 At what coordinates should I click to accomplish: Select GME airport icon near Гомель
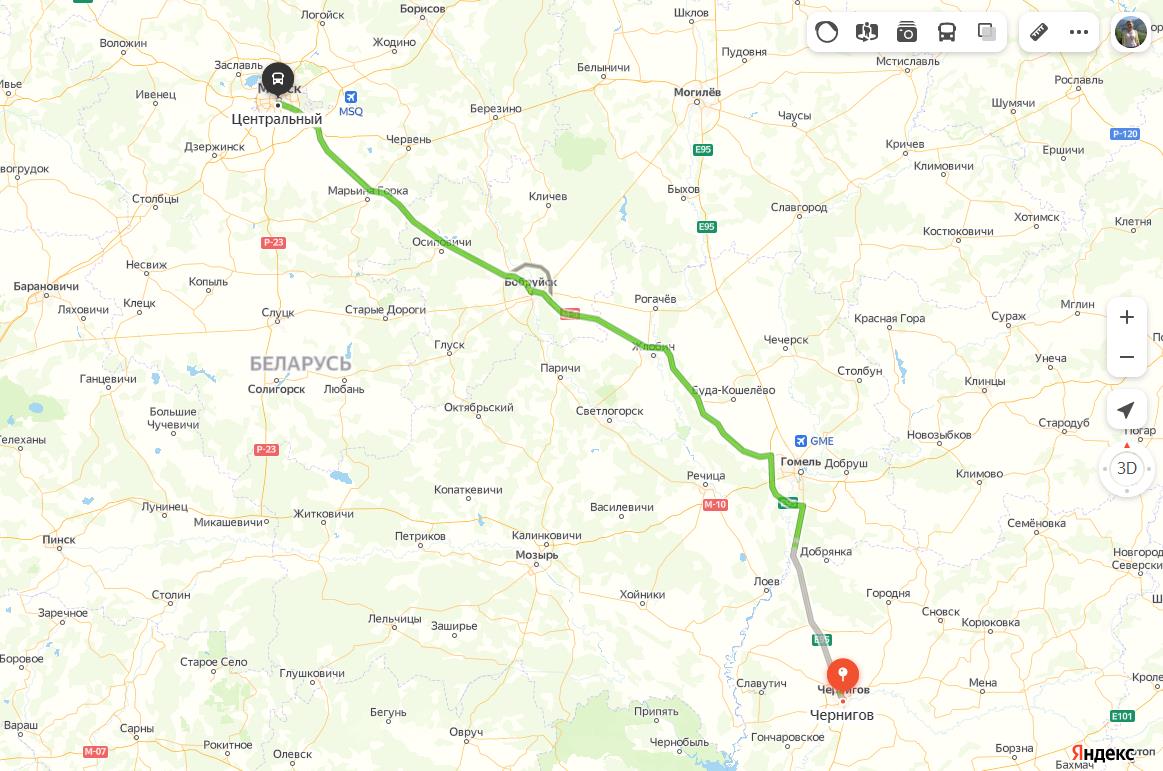click(801, 441)
